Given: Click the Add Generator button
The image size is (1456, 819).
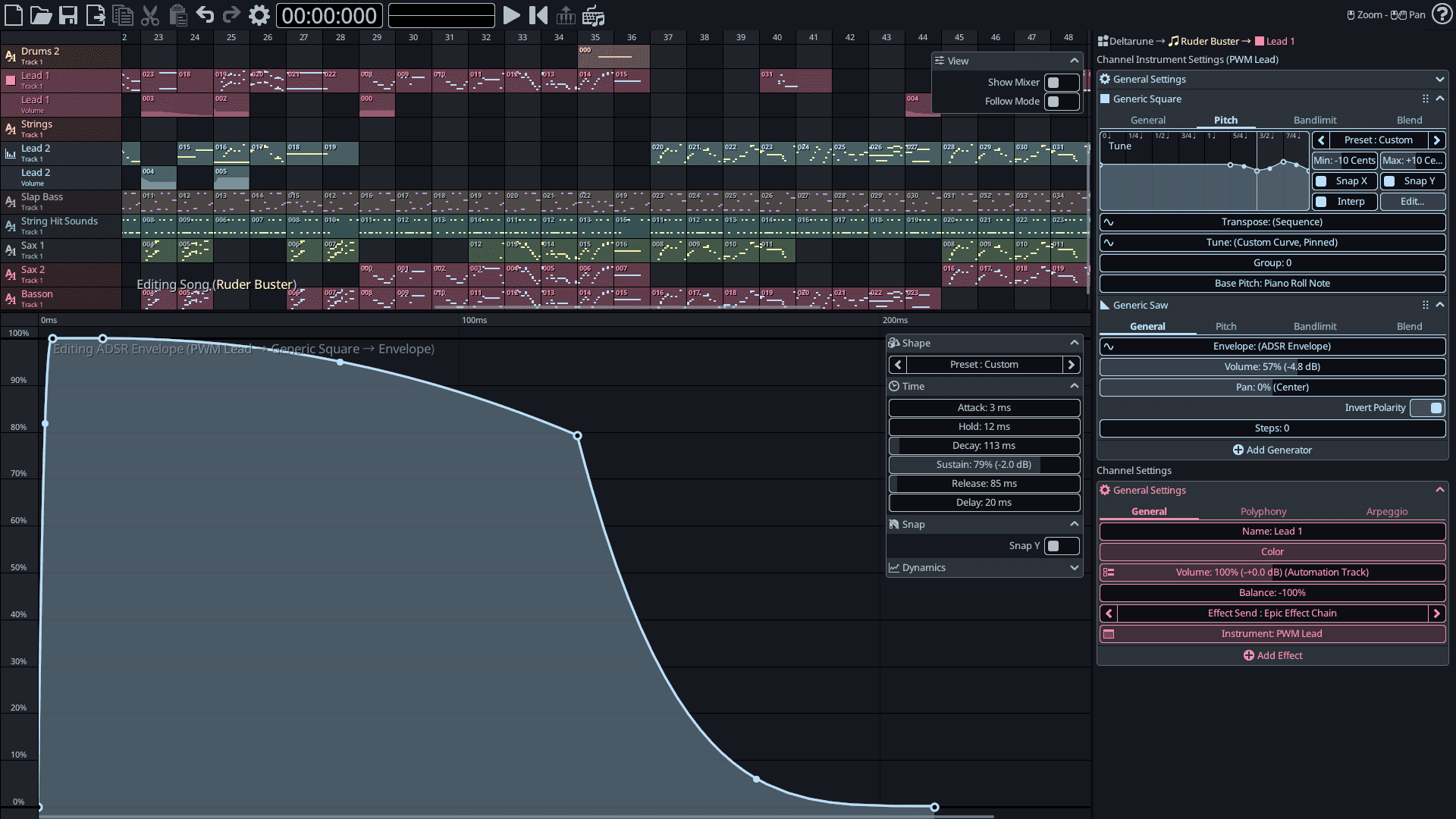Looking at the screenshot, I should (1272, 450).
